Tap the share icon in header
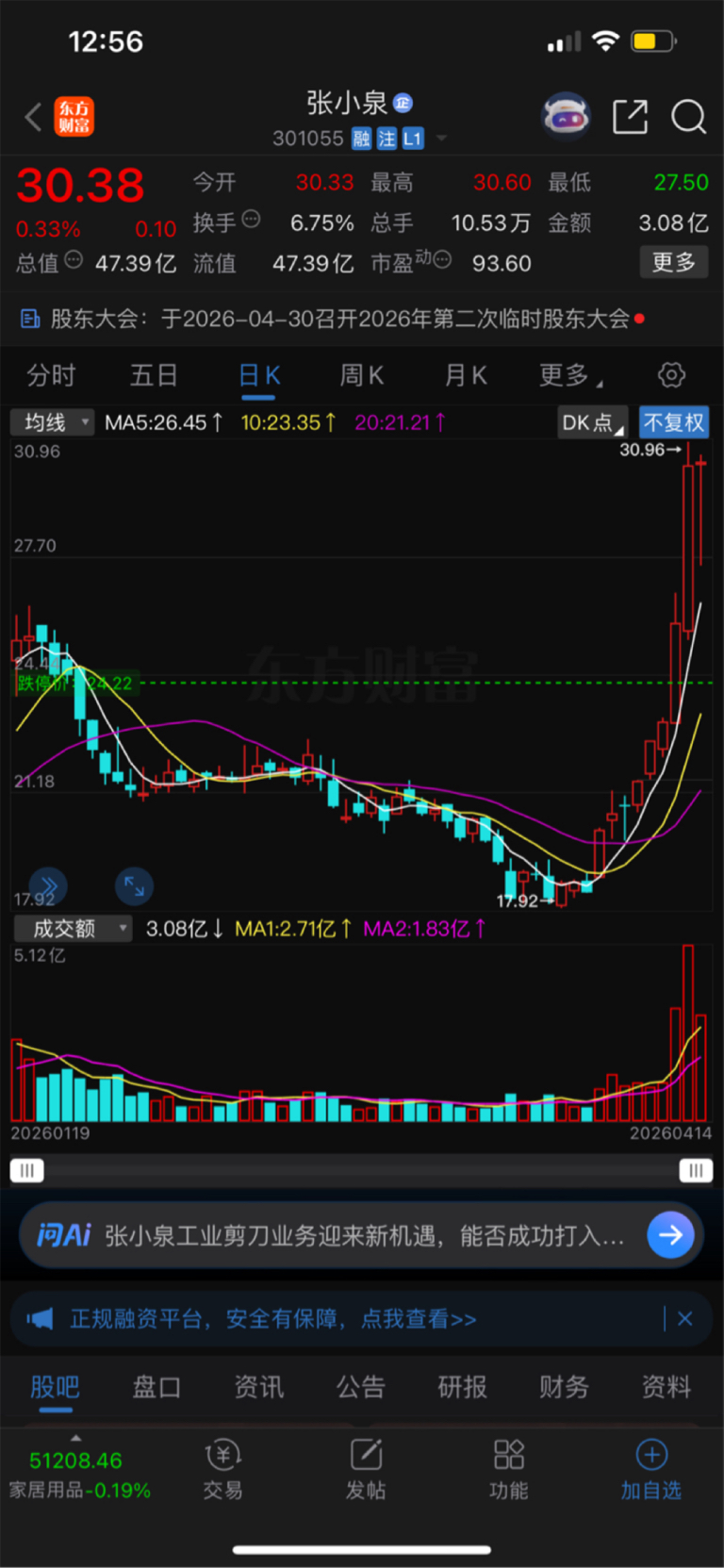Screen dimensions: 724x1568 tap(630, 117)
